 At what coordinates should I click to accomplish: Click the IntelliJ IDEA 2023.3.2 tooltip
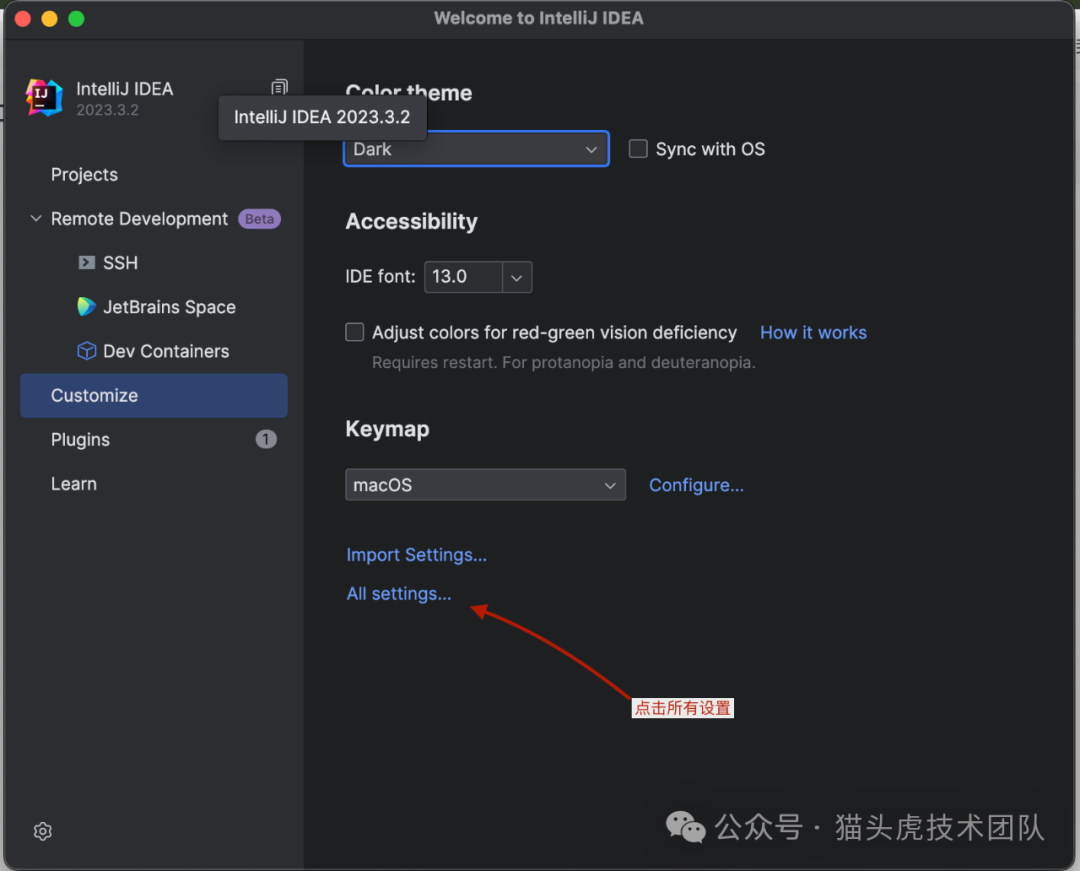pos(322,117)
